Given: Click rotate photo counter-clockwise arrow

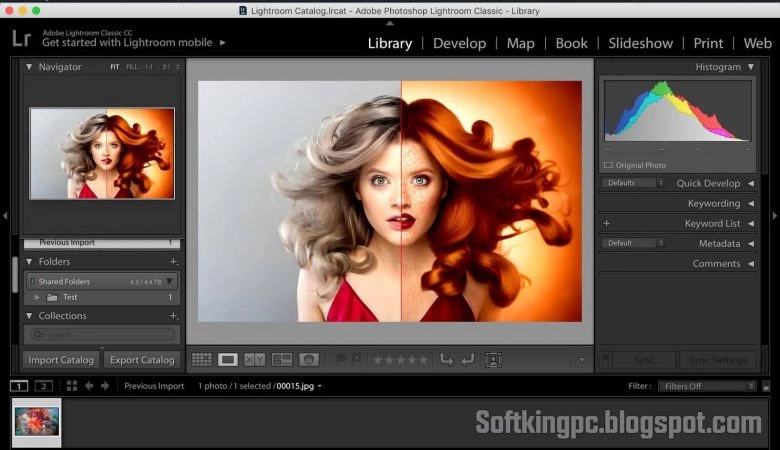Looking at the screenshot, I should 447,359.
